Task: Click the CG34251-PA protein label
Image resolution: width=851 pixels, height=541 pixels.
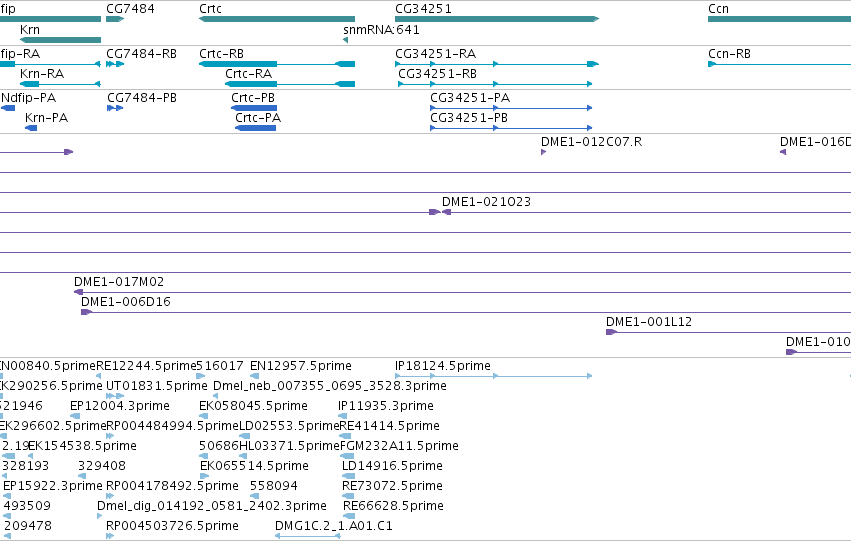Action: (x=470, y=98)
